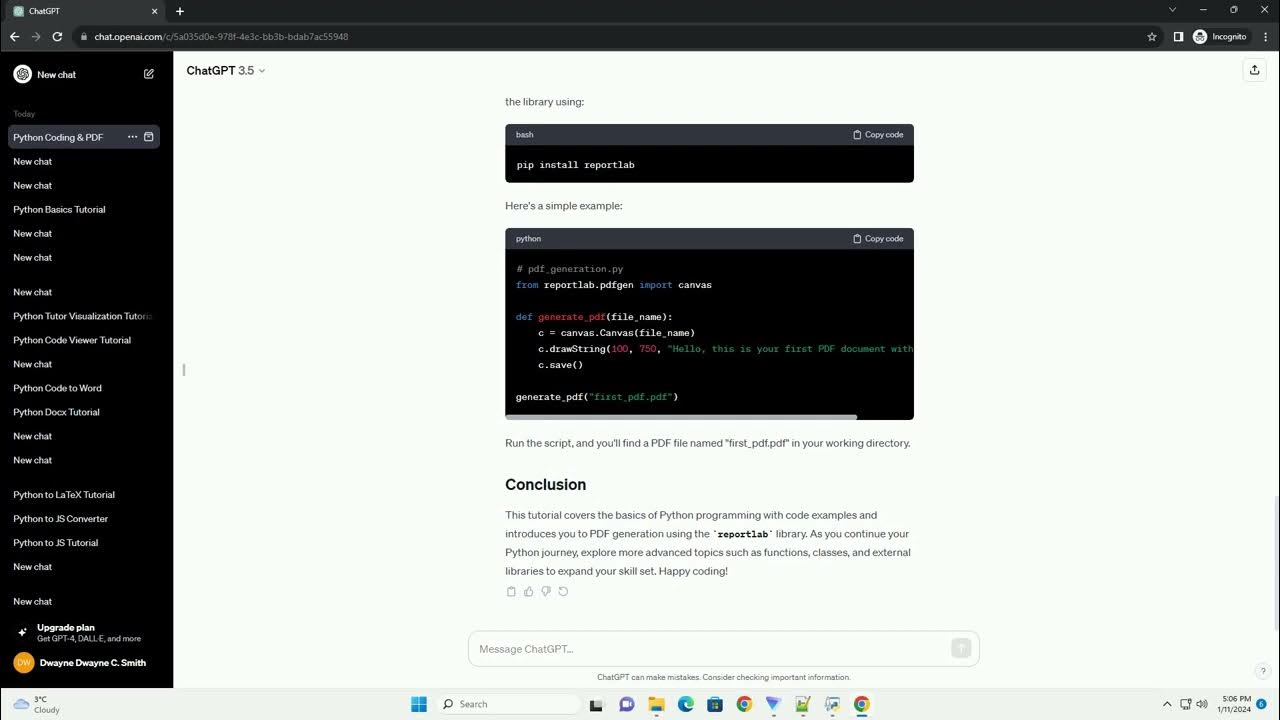Open Microsoft Store from the taskbar

point(715,704)
